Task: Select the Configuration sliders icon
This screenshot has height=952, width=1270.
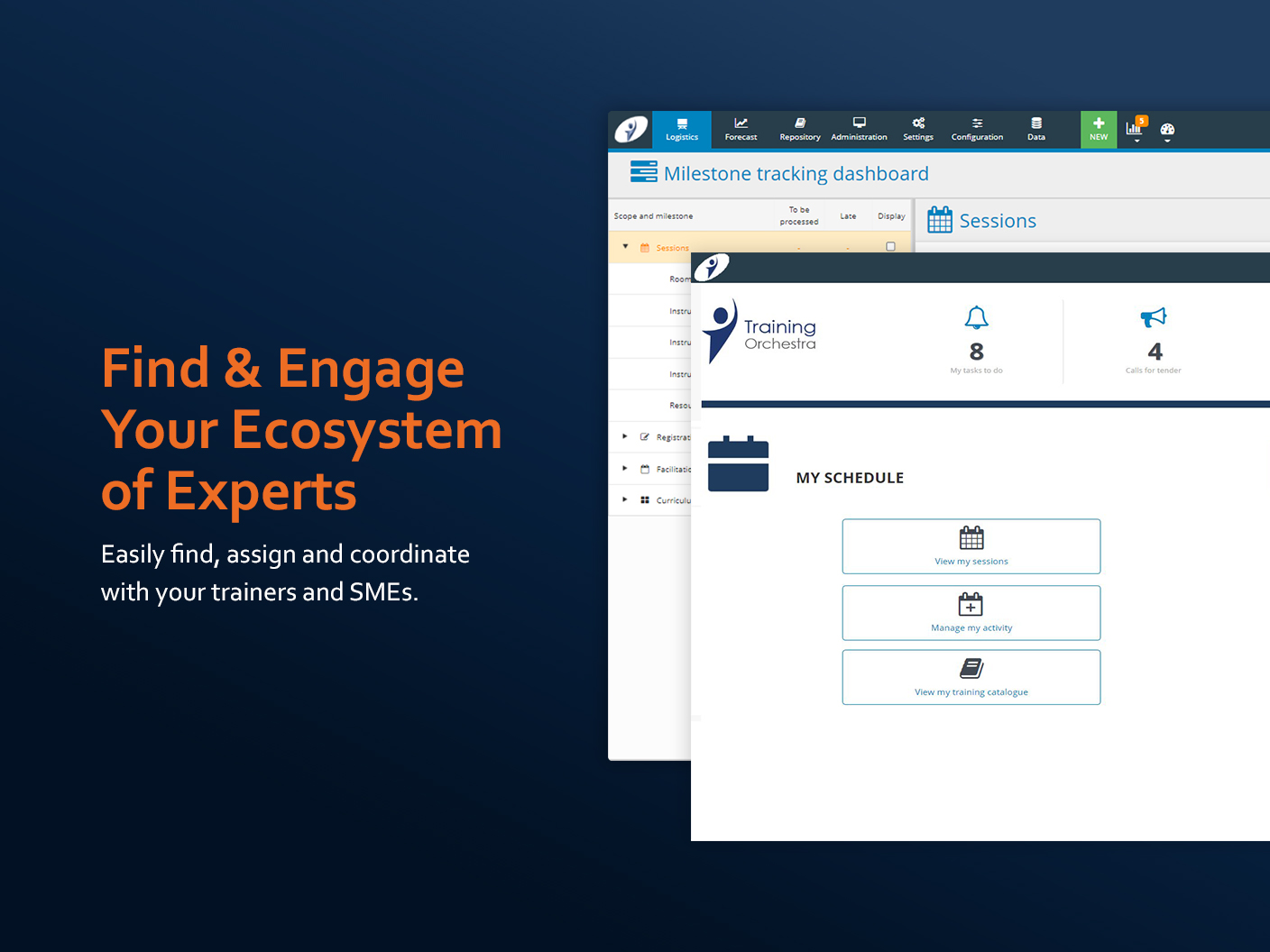Action: click(977, 124)
